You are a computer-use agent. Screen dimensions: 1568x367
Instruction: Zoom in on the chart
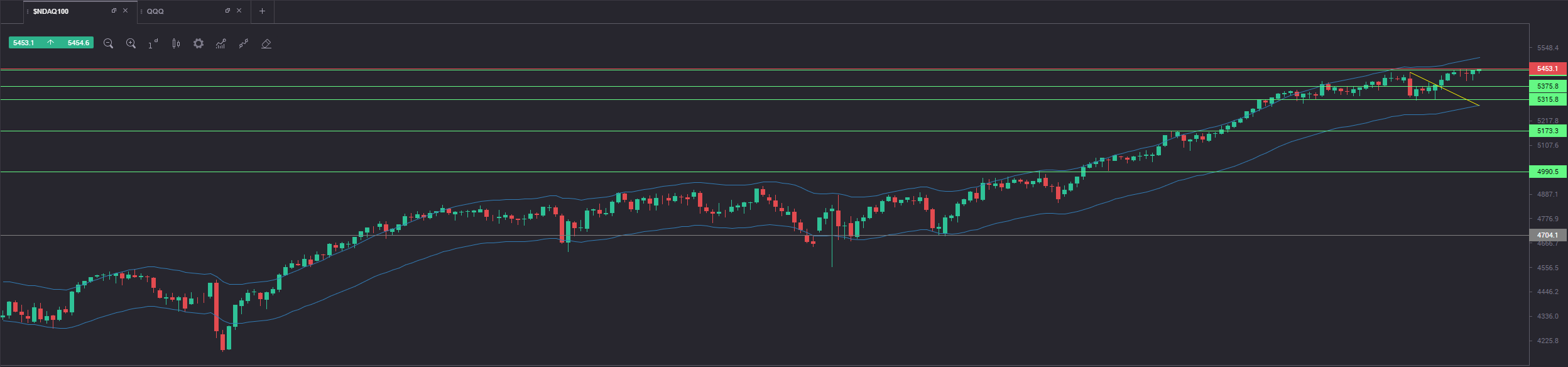[131, 43]
